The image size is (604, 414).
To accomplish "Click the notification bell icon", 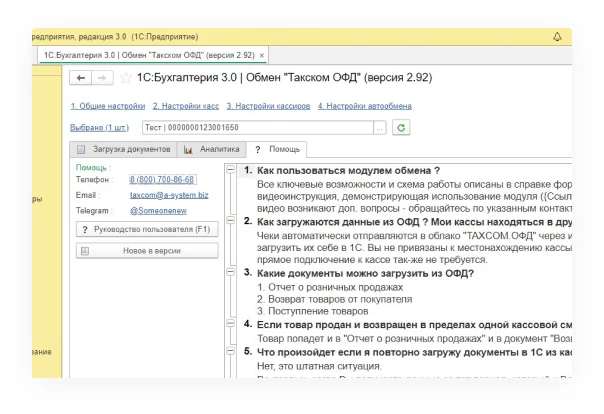I will (557, 37).
